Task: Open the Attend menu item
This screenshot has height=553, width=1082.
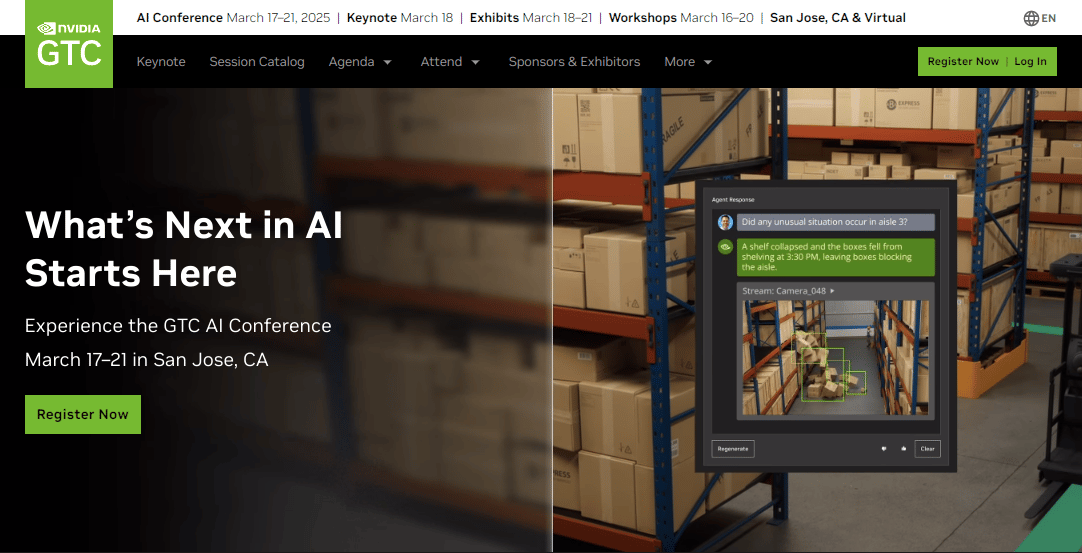Action: 441,62
